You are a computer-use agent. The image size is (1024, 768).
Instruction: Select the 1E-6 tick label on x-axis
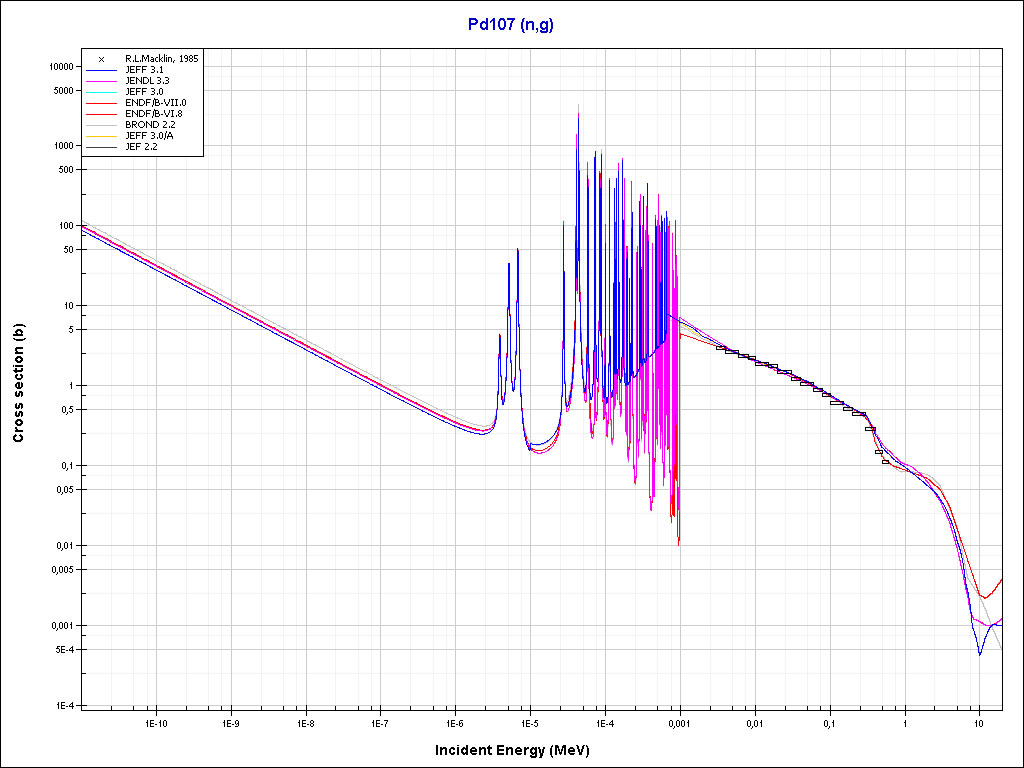[x=455, y=723]
